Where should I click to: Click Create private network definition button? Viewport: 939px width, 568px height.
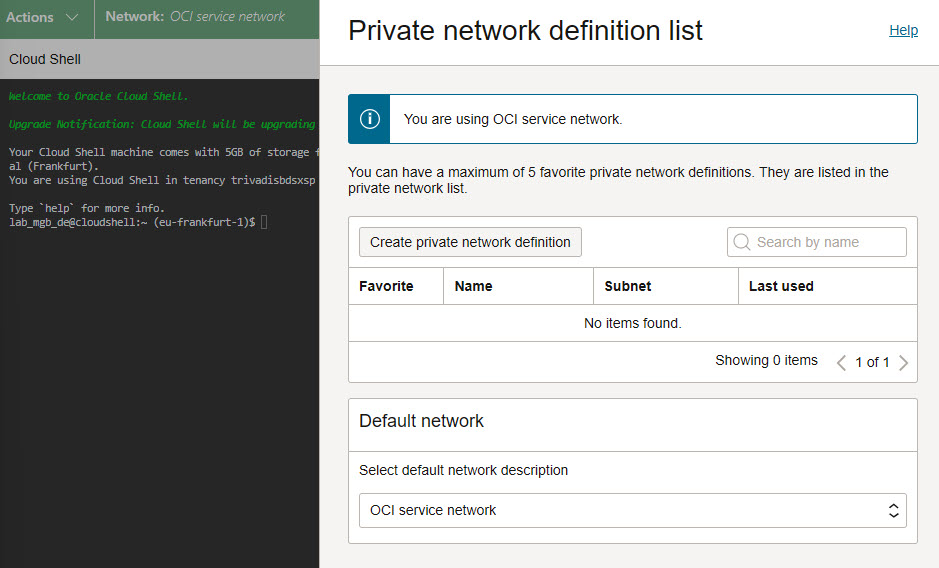470,242
